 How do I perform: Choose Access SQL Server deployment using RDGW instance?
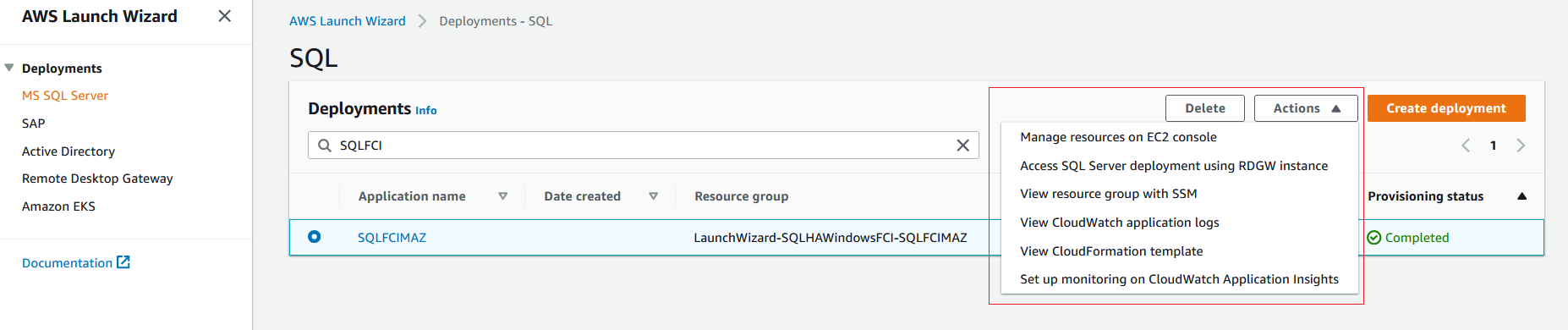1180,166
